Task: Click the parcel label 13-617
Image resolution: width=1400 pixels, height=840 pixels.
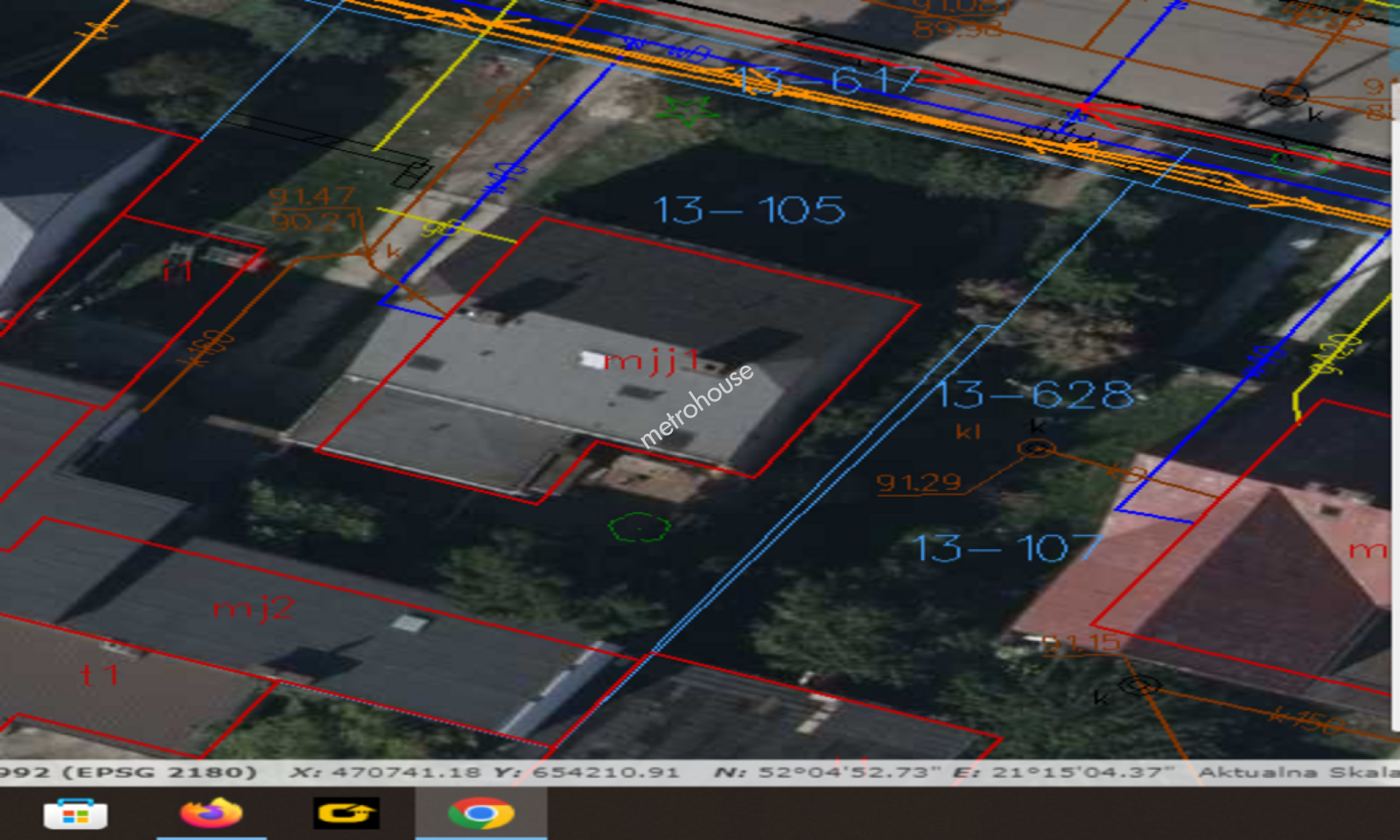Action: point(828,80)
